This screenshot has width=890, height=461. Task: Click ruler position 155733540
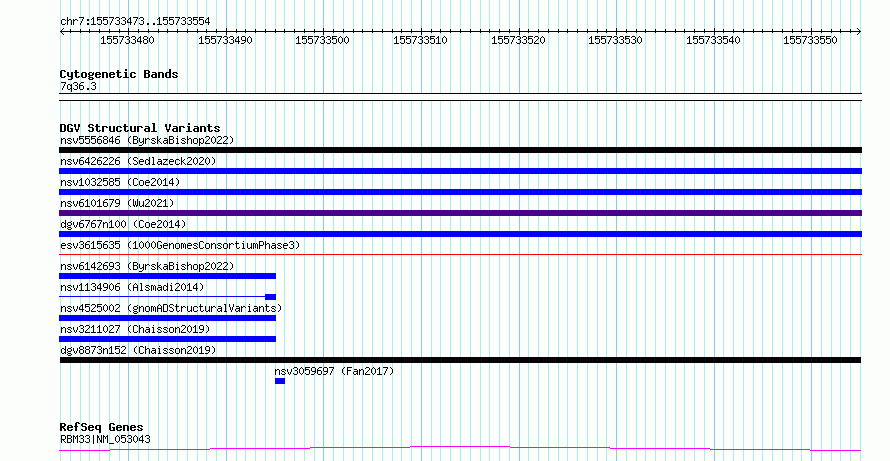pos(713,40)
